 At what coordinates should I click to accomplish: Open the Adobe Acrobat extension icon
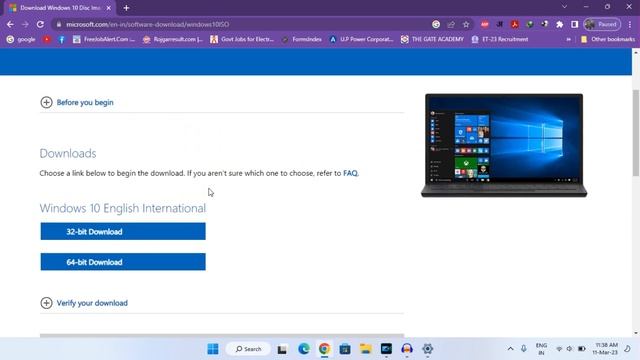tap(515, 24)
